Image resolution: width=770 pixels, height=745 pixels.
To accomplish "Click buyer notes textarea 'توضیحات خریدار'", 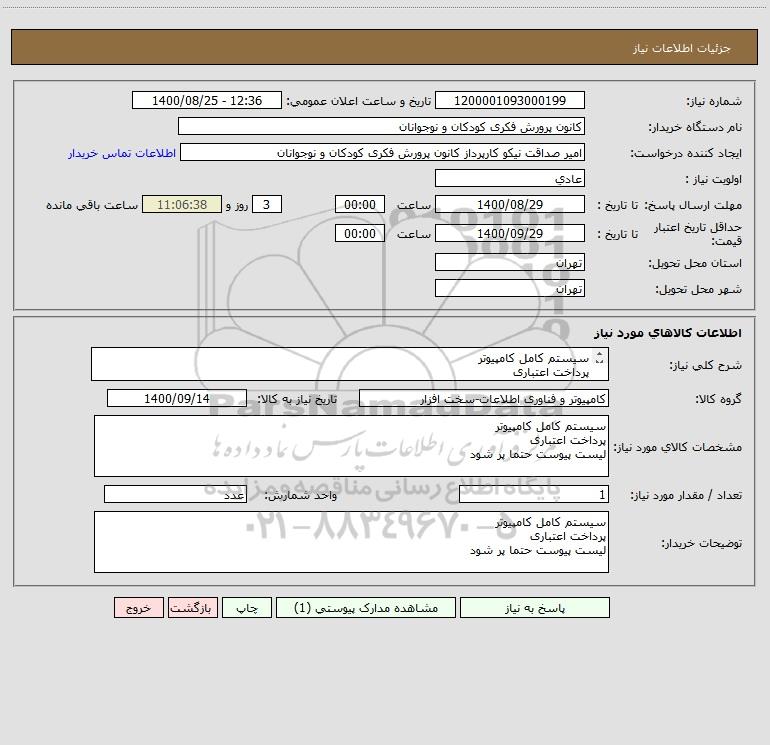I will point(351,542).
